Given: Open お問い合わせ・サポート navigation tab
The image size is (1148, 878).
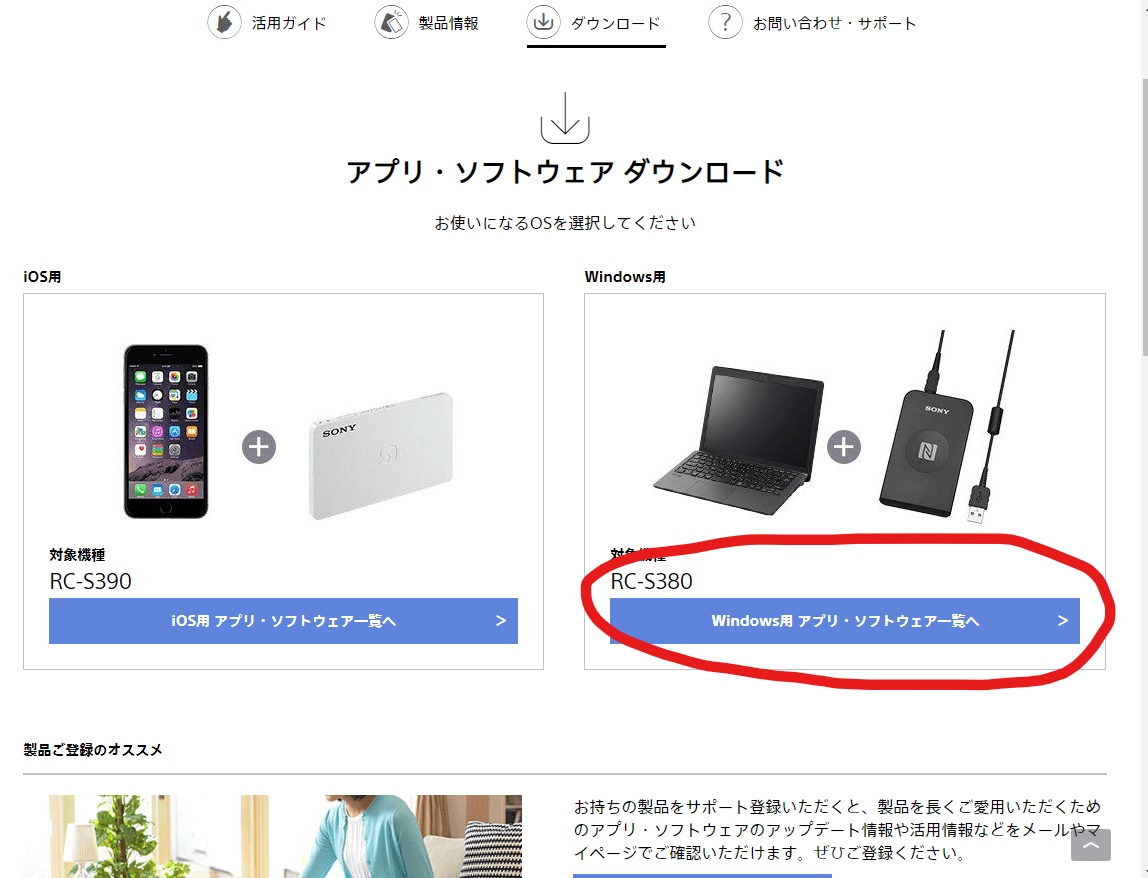Looking at the screenshot, I should click(813, 23).
